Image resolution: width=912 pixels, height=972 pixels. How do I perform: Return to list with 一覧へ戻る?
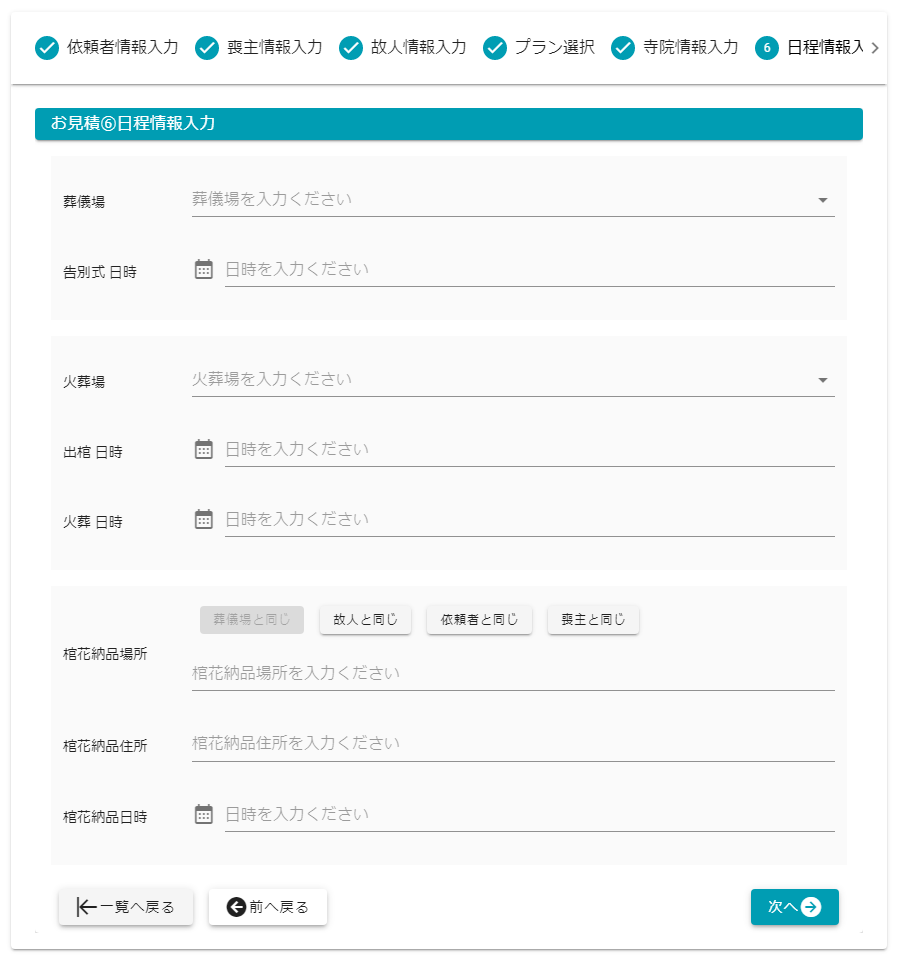click(126, 907)
